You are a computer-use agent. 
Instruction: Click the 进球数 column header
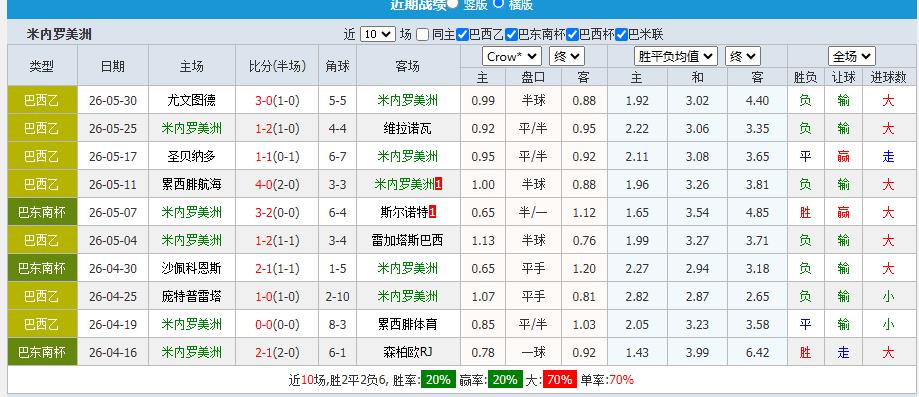point(889,77)
